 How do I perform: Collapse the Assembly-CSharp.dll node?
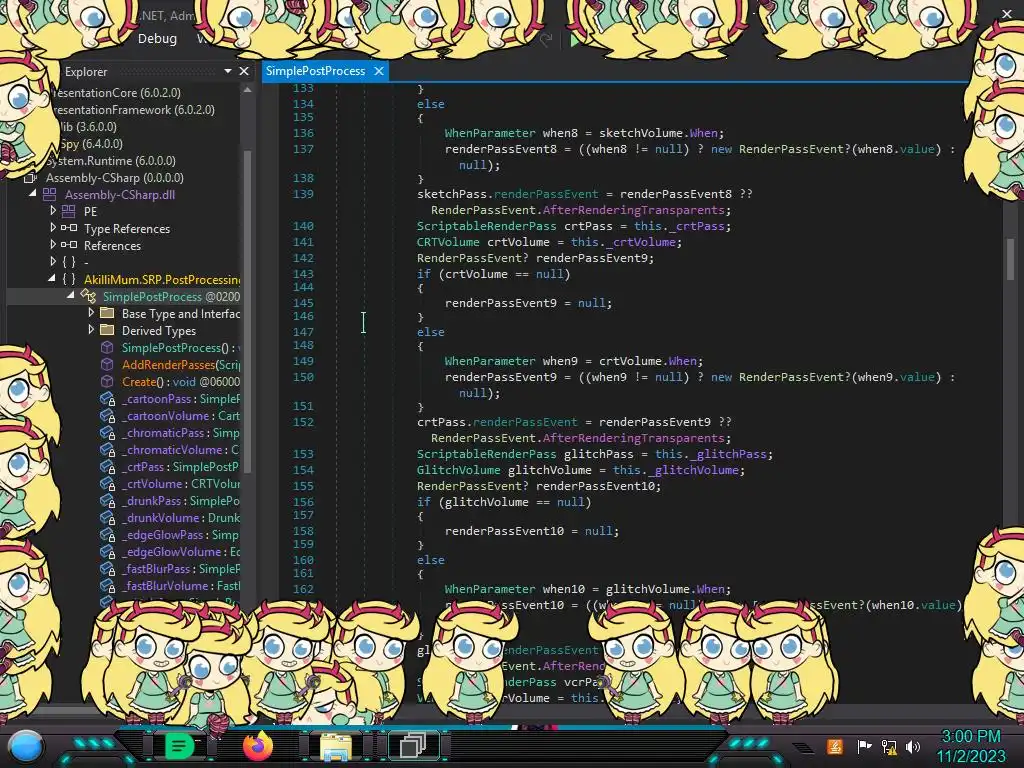click(33, 194)
